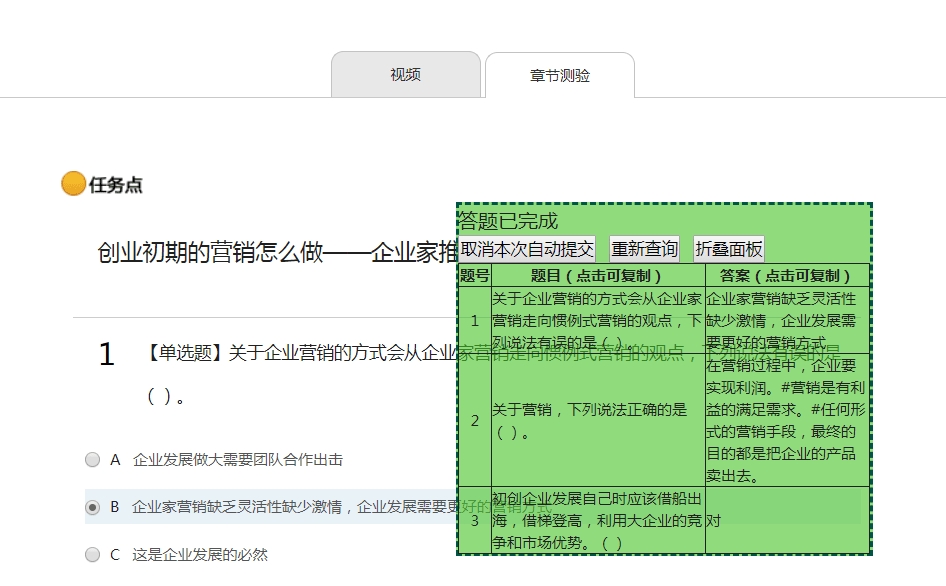Select option C radio button
Viewport: 946px width, 586px height.
click(92, 555)
